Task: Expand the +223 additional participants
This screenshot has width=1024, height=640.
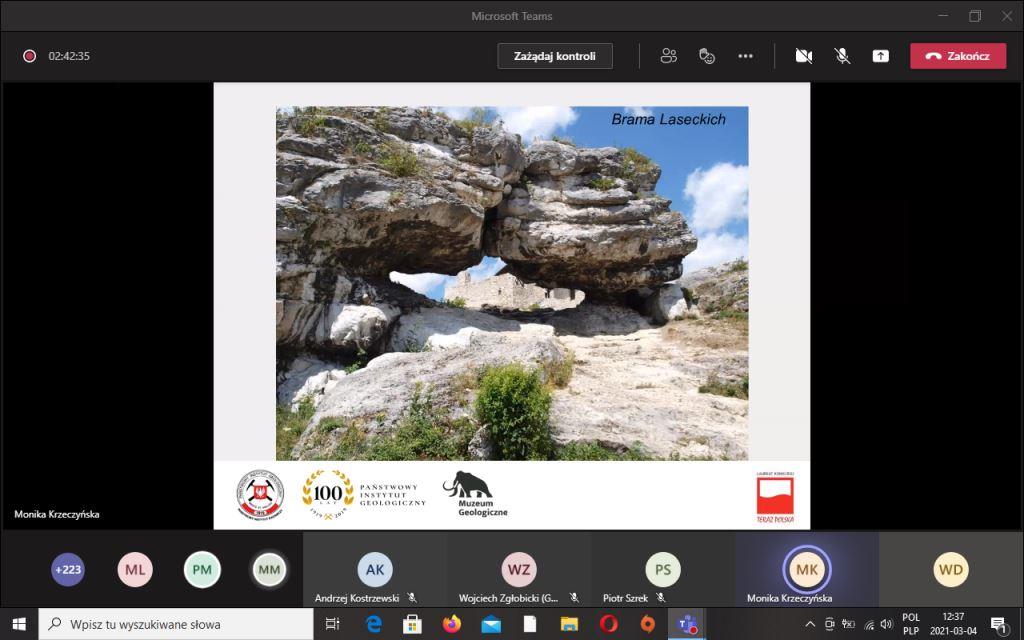Action: tap(68, 570)
